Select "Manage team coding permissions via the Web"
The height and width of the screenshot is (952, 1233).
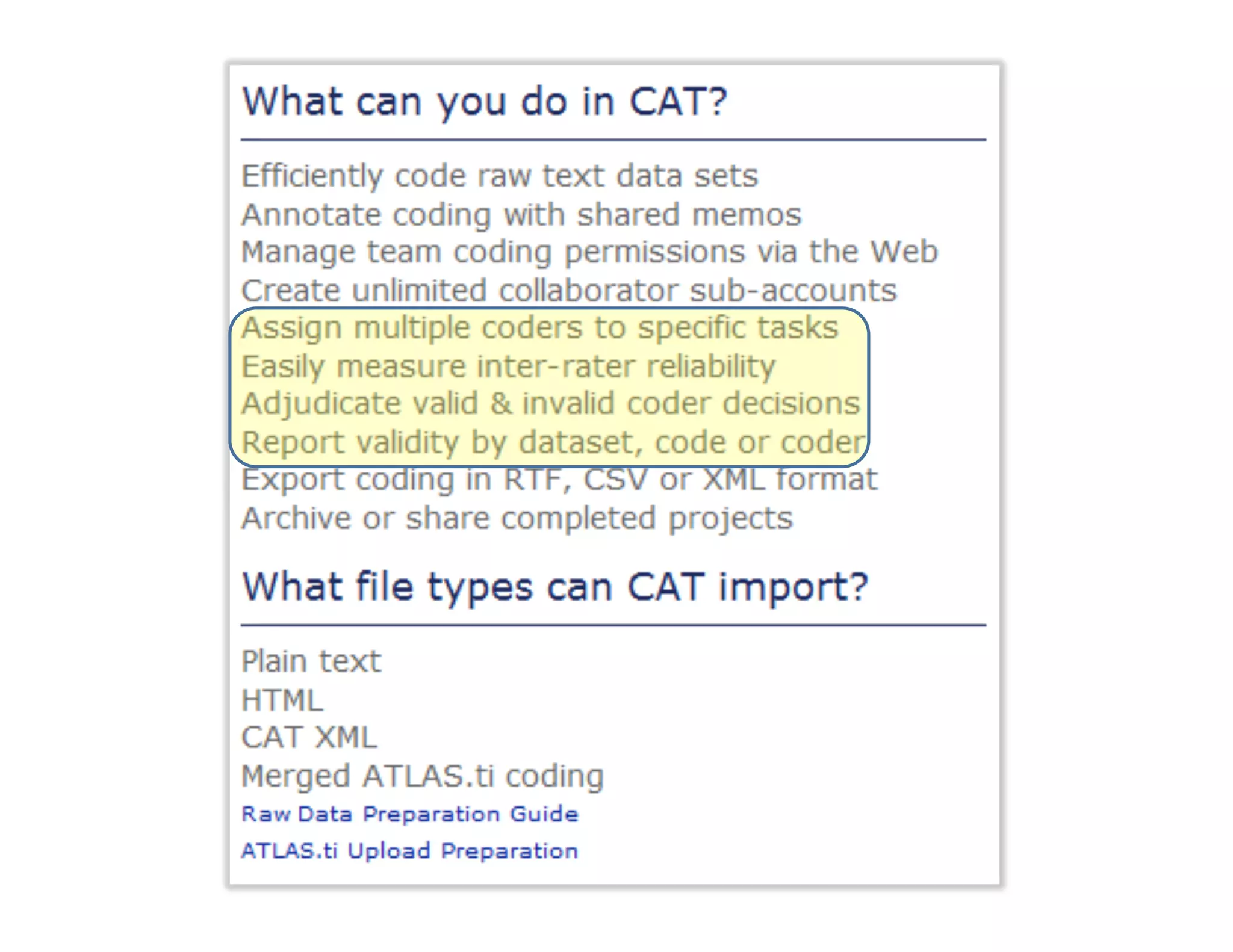pos(589,252)
